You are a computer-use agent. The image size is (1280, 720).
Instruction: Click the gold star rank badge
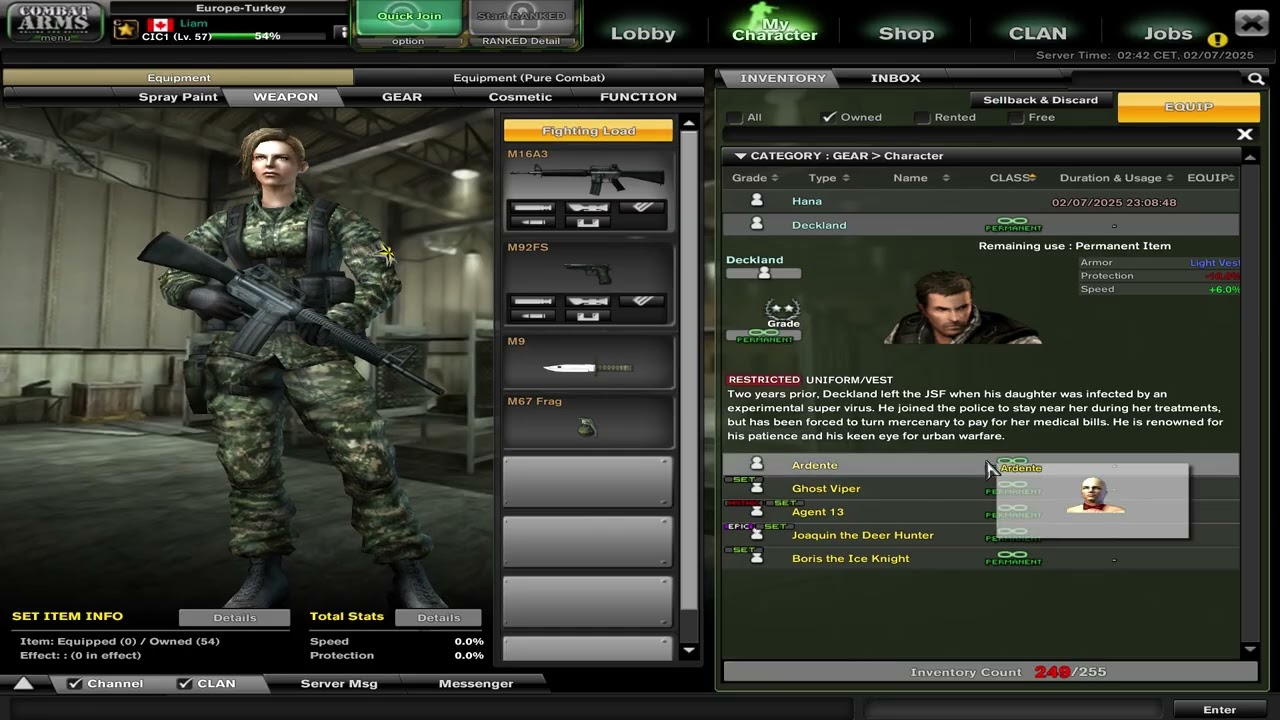(125, 30)
